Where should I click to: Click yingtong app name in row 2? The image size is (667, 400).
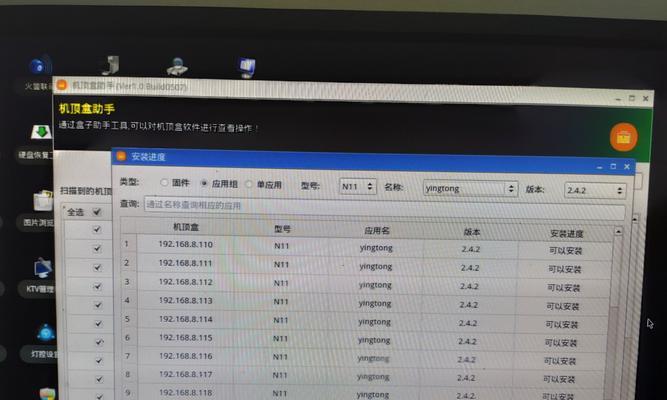tap(376, 267)
